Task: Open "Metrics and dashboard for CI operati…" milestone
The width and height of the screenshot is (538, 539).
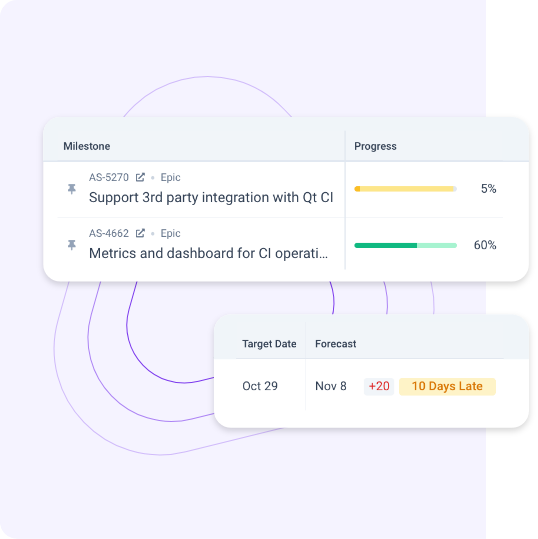Action: coord(208,254)
